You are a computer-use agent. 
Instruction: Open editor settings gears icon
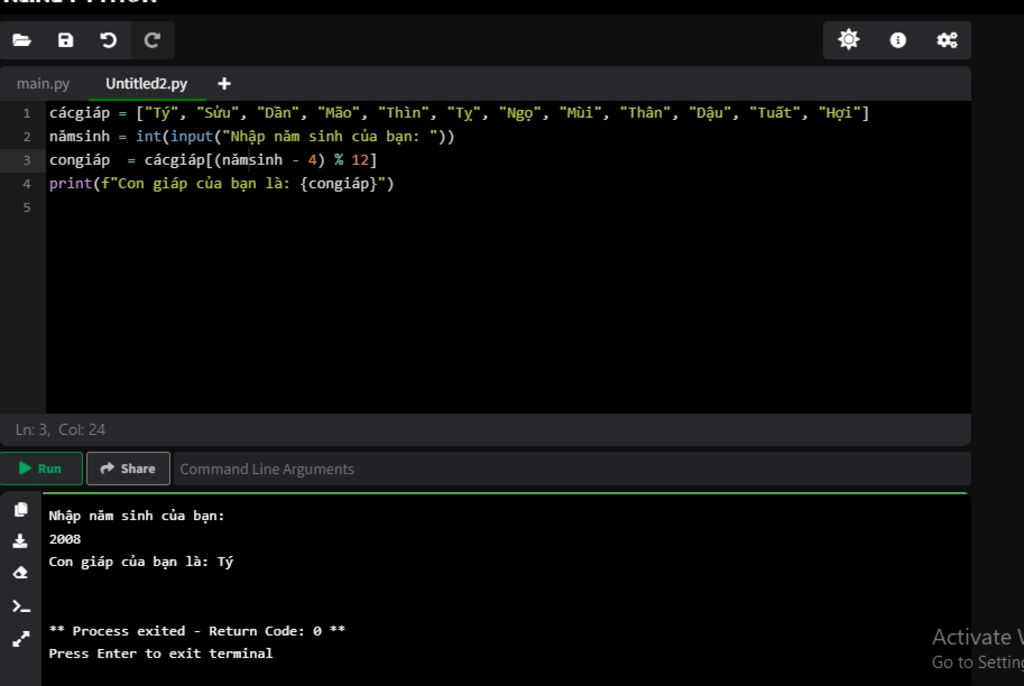tap(946, 40)
